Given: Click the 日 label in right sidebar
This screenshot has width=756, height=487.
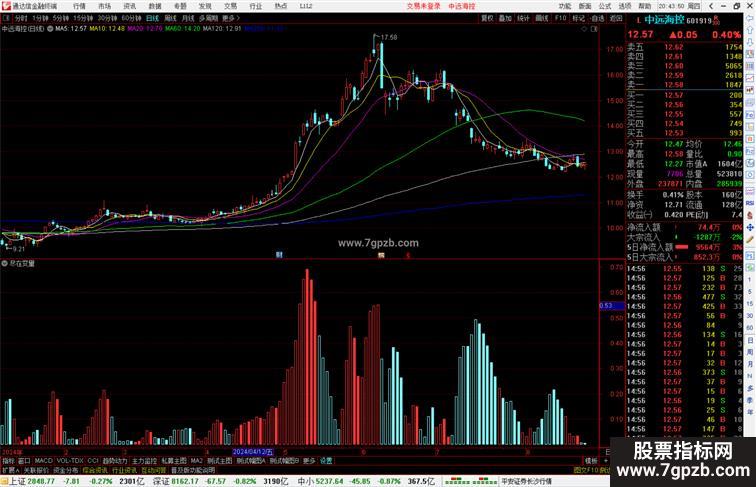Looking at the screenshot, I should pos(750,340).
